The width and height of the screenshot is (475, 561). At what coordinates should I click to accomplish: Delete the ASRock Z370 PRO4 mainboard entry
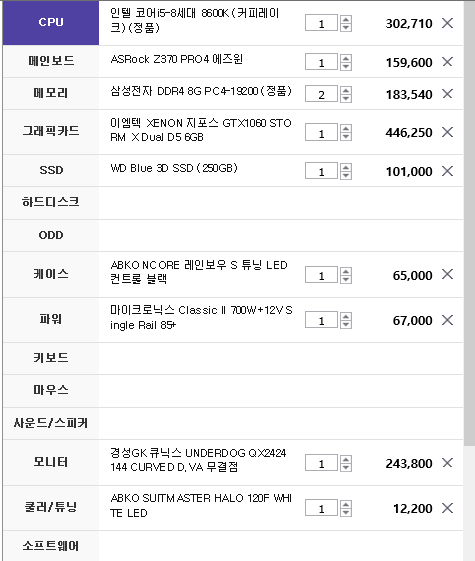[x=447, y=62]
